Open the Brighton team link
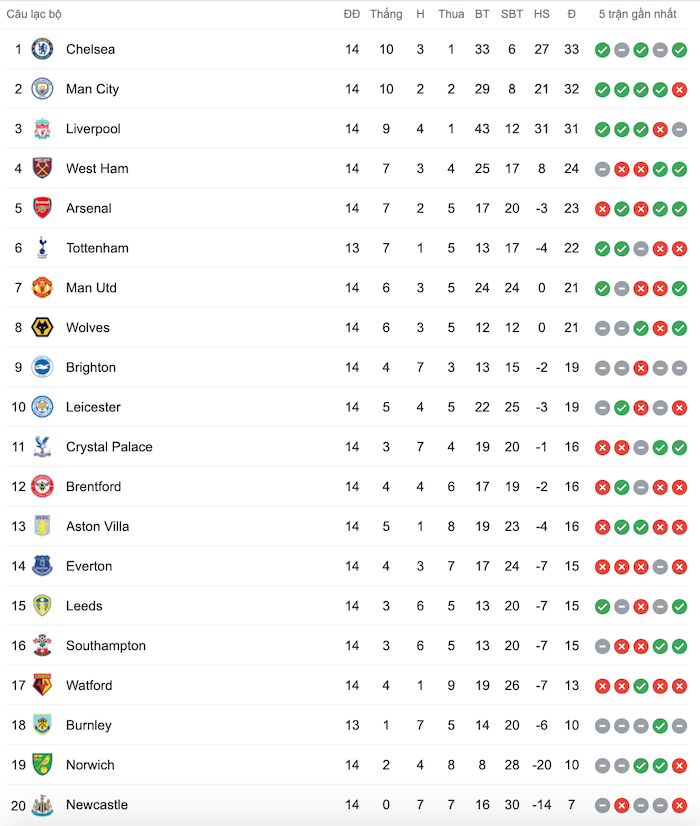 point(91,367)
